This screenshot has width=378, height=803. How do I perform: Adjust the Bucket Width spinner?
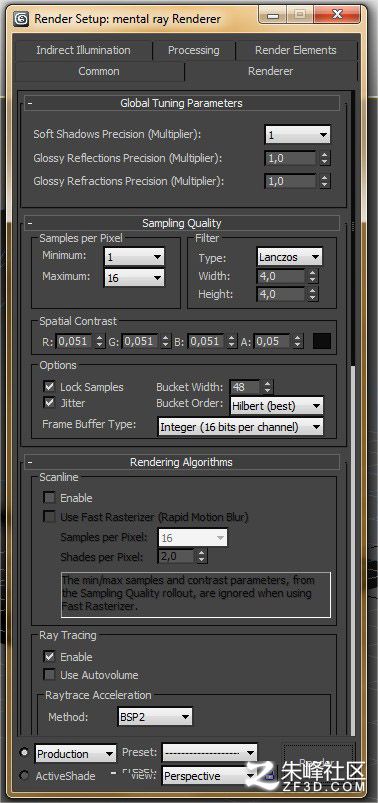pos(267,387)
